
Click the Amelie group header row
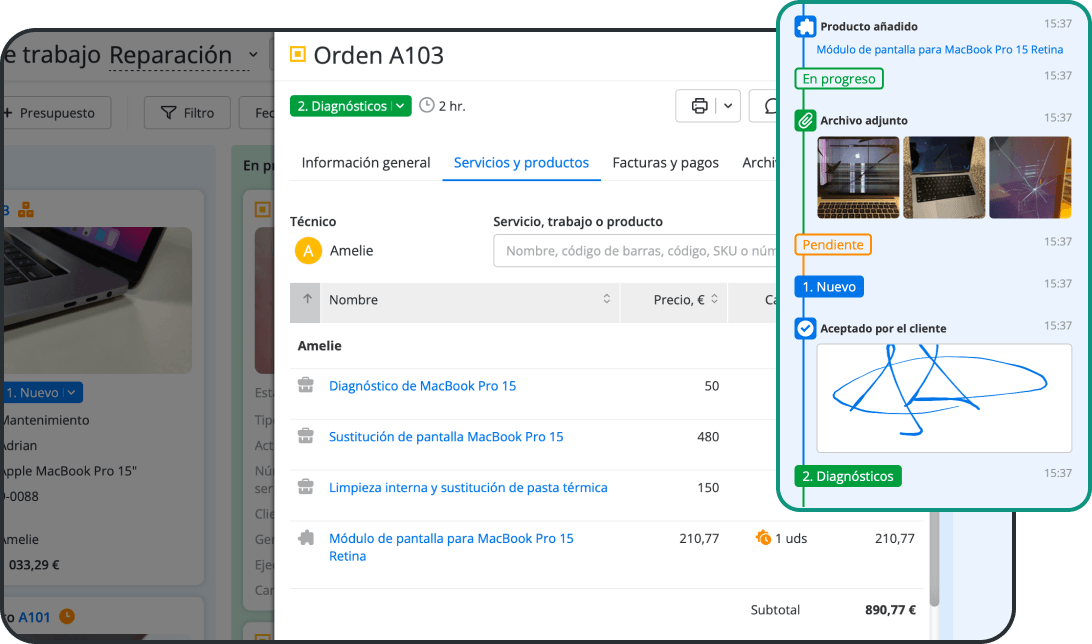pos(533,346)
